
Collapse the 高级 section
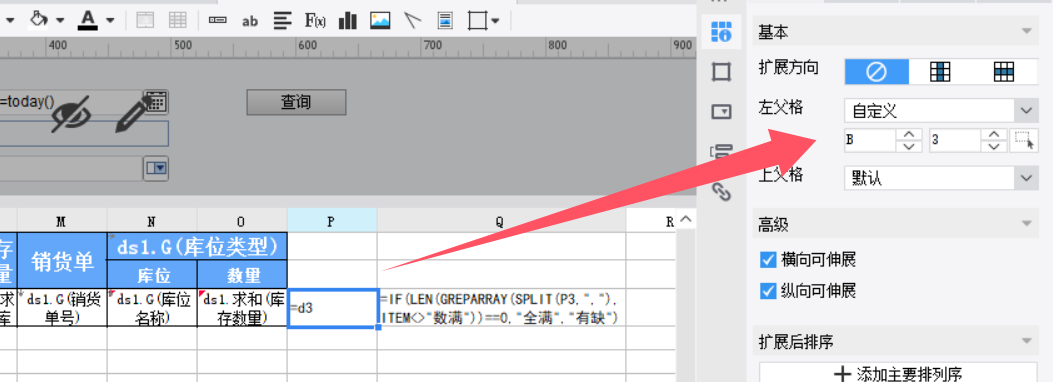pyautogui.click(x=1025, y=224)
